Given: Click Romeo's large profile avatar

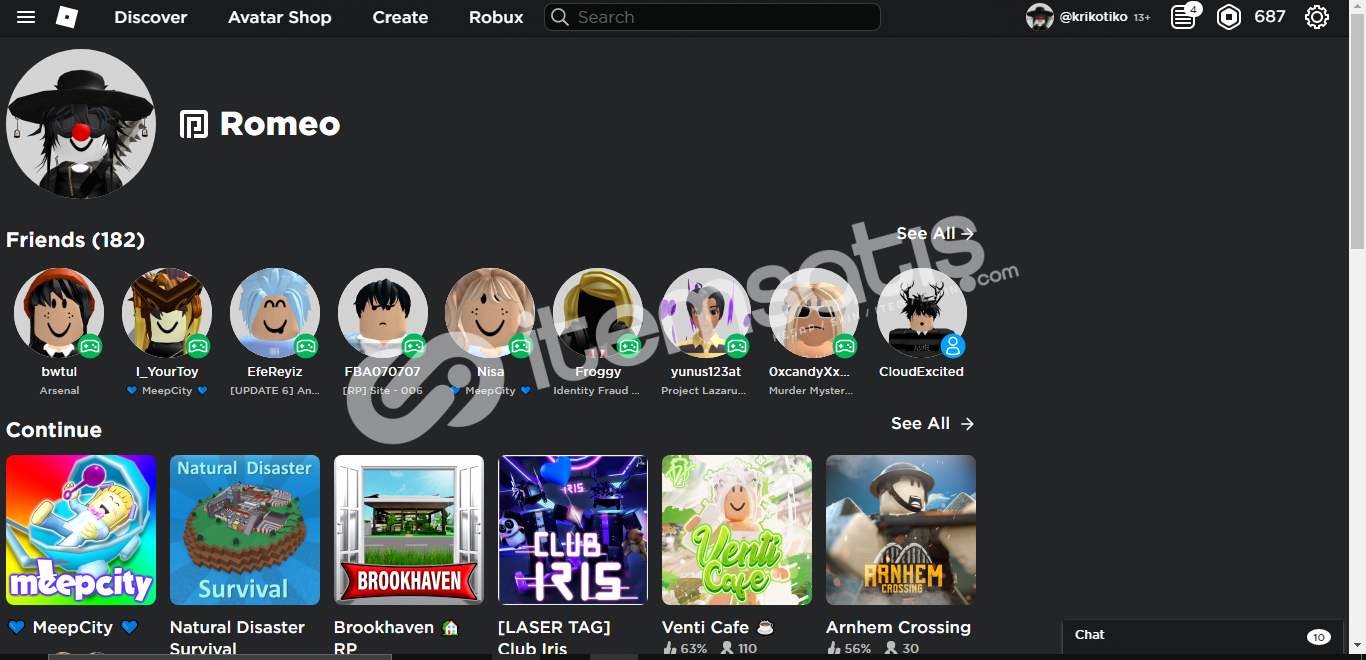Looking at the screenshot, I should pos(81,124).
